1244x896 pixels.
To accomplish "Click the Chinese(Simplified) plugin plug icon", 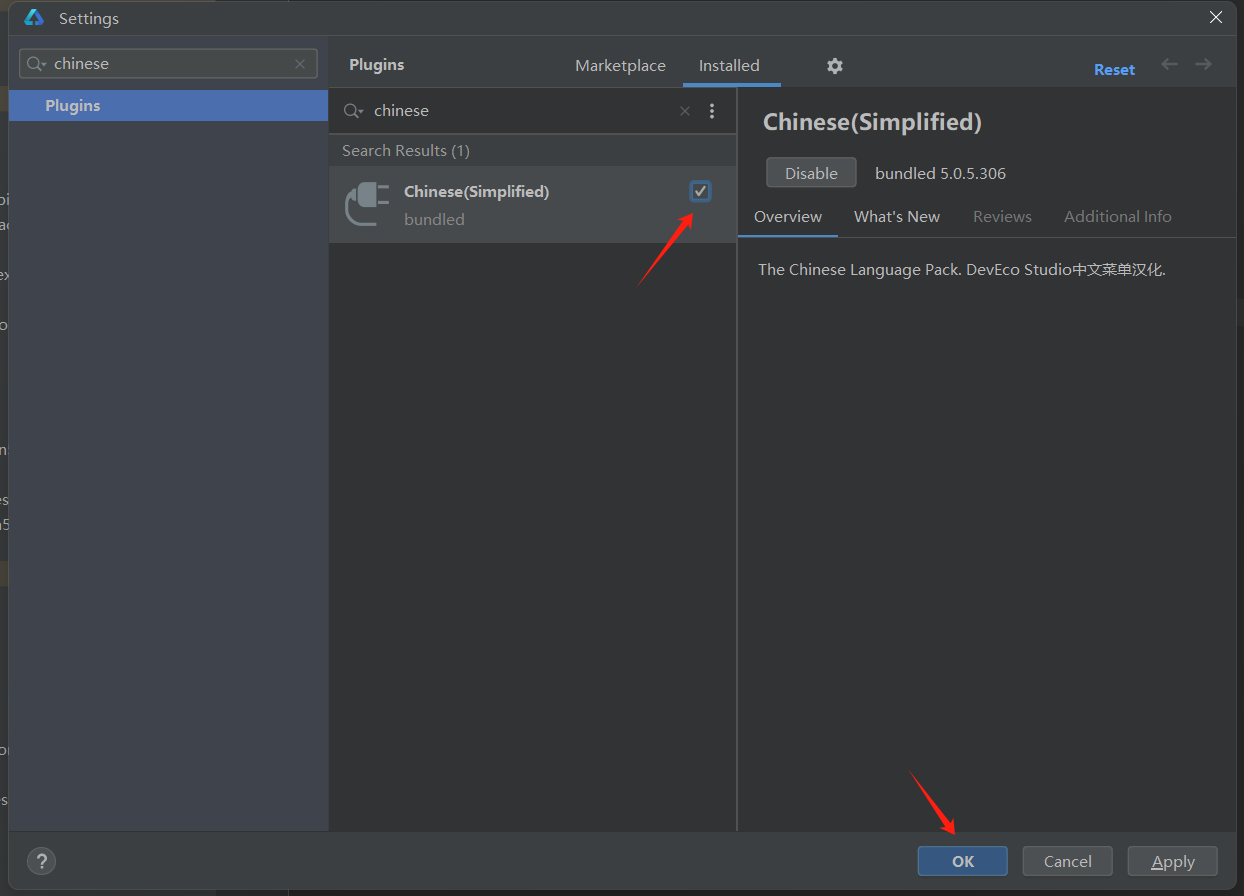I will (x=366, y=204).
